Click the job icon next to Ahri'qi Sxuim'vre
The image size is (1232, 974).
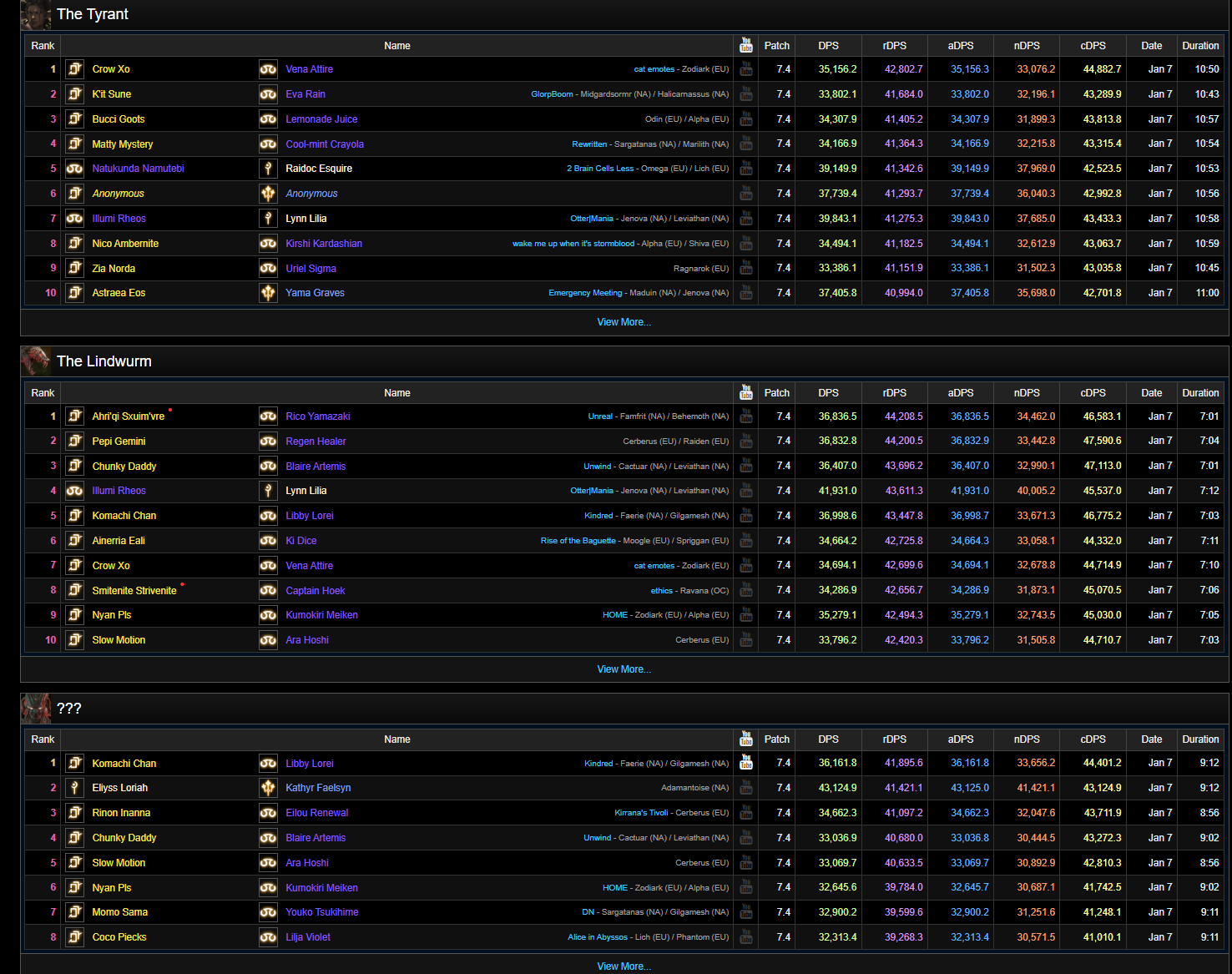[74, 416]
